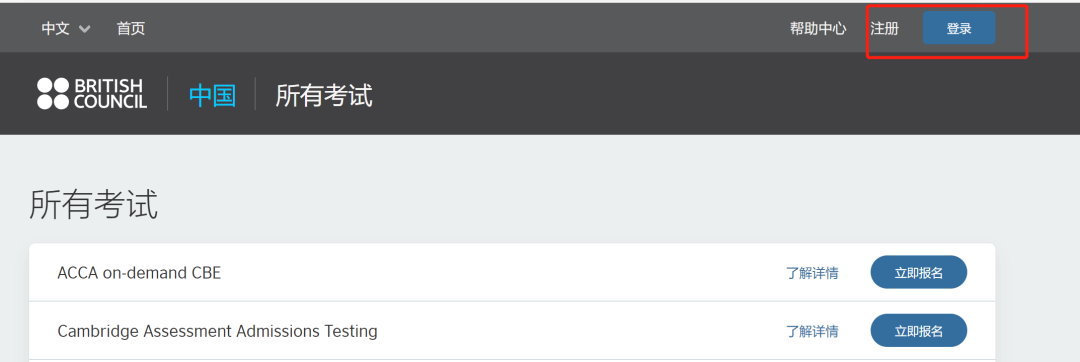
Task: Click 所有考试 title in dark banner
Action: pyautogui.click(x=324, y=95)
